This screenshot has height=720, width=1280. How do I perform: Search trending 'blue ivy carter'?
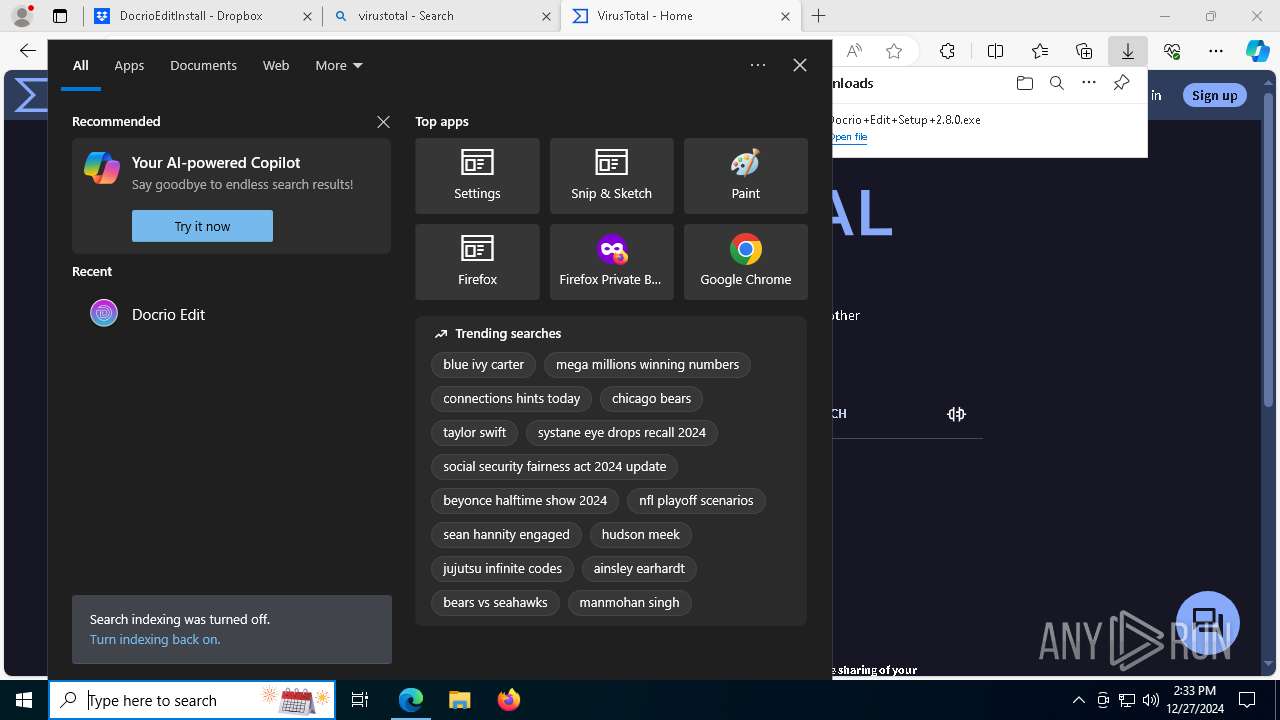484,365
